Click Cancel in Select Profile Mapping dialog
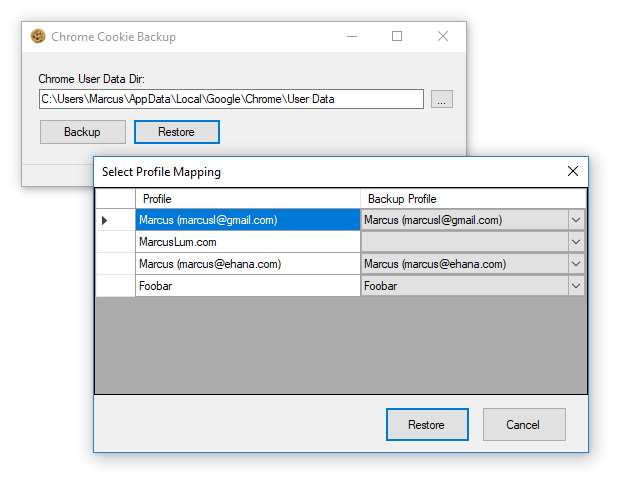This screenshot has height=487, width=624. 524,425
